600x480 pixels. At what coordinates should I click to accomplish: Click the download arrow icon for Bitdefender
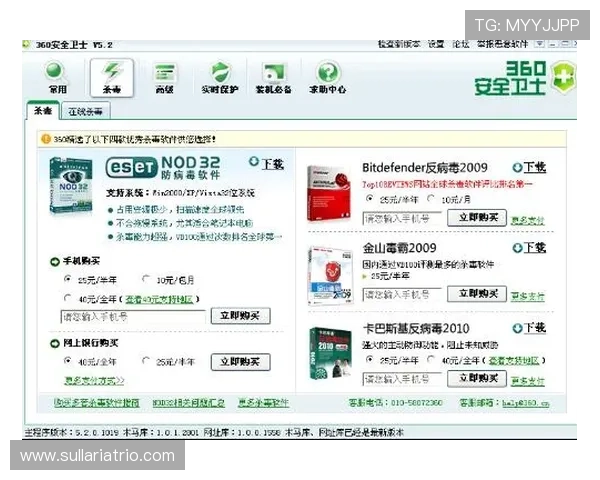click(517, 168)
